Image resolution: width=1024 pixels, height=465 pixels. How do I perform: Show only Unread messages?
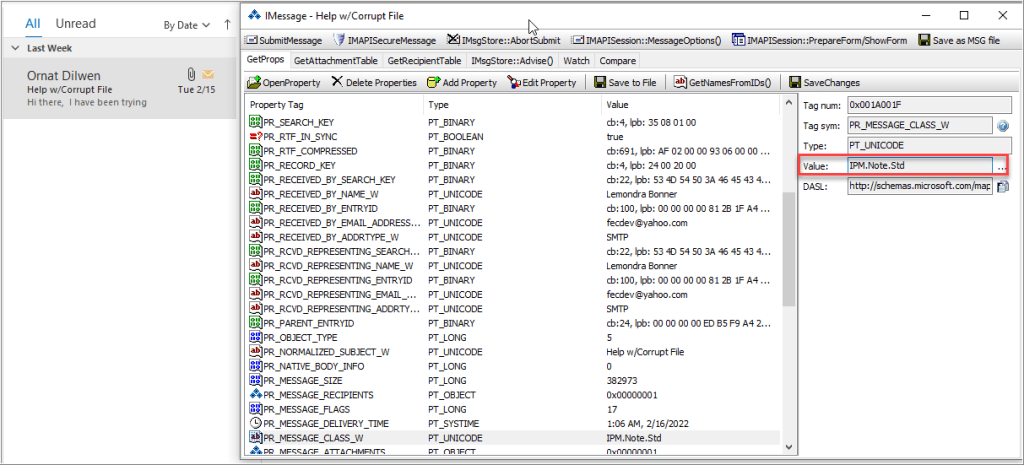click(76, 23)
